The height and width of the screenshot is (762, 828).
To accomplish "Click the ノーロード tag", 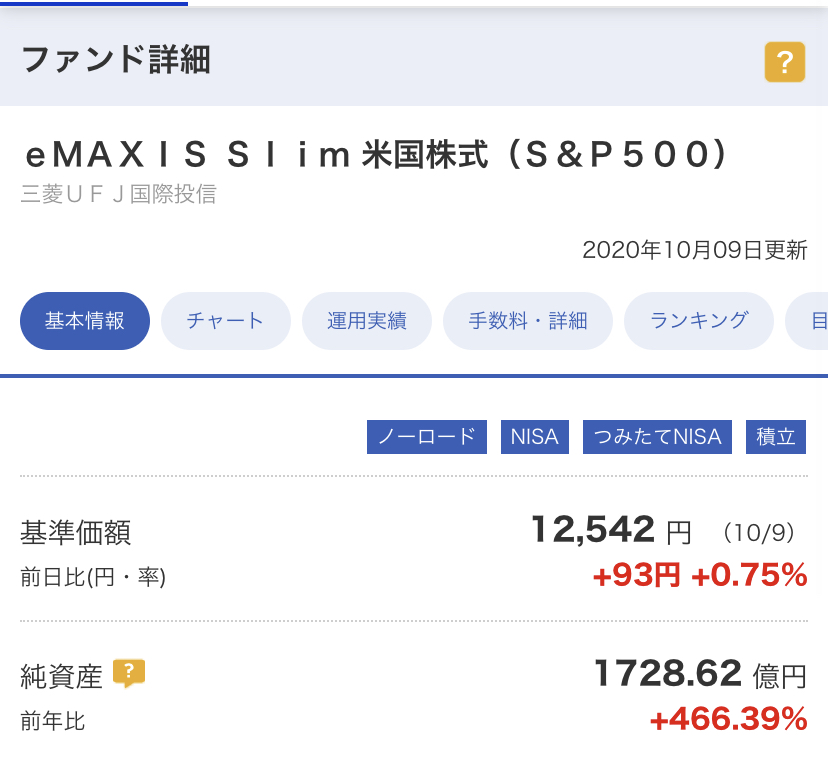I will [427, 437].
